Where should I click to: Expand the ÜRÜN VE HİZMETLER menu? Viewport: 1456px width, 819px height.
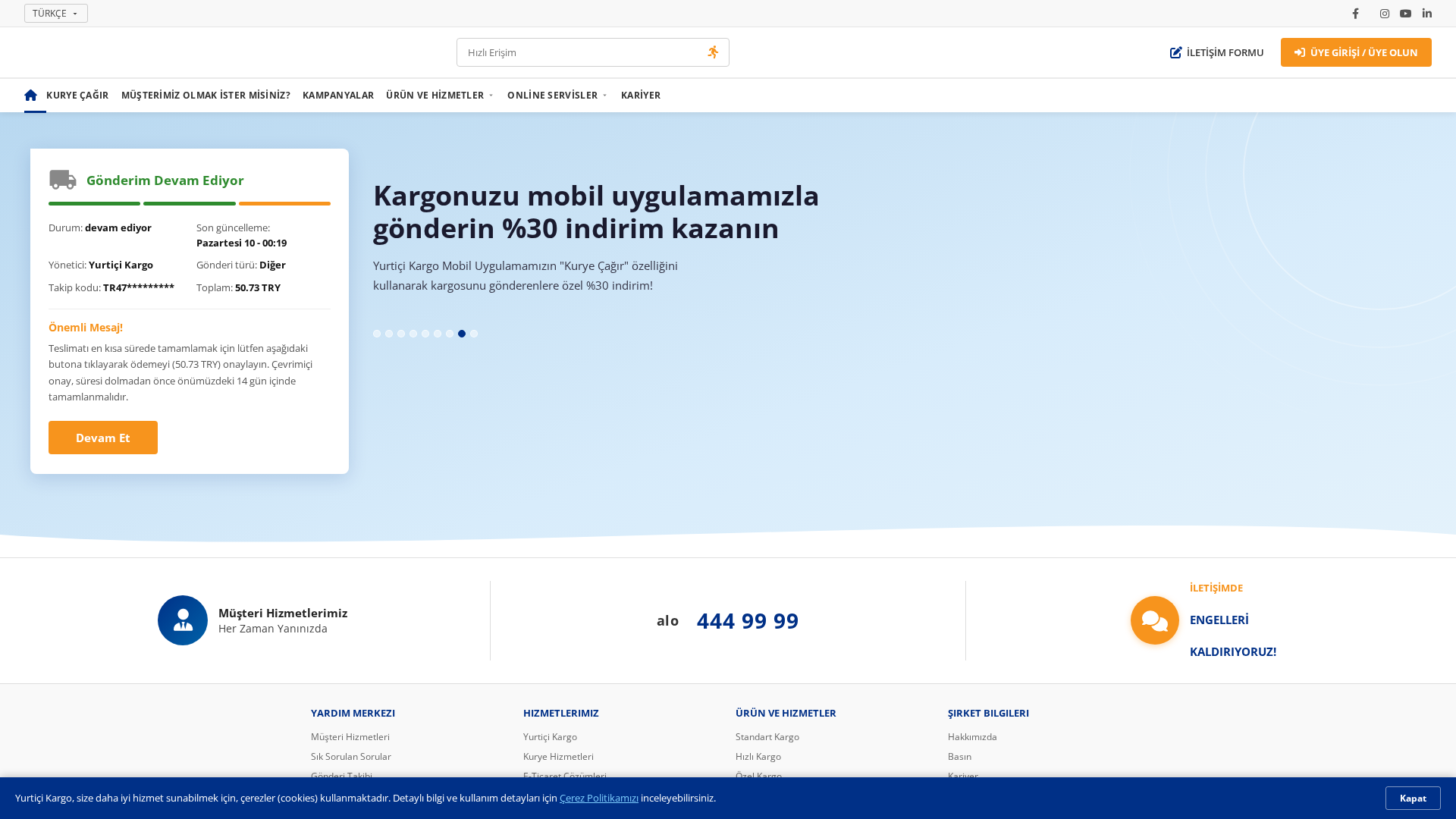(440, 96)
